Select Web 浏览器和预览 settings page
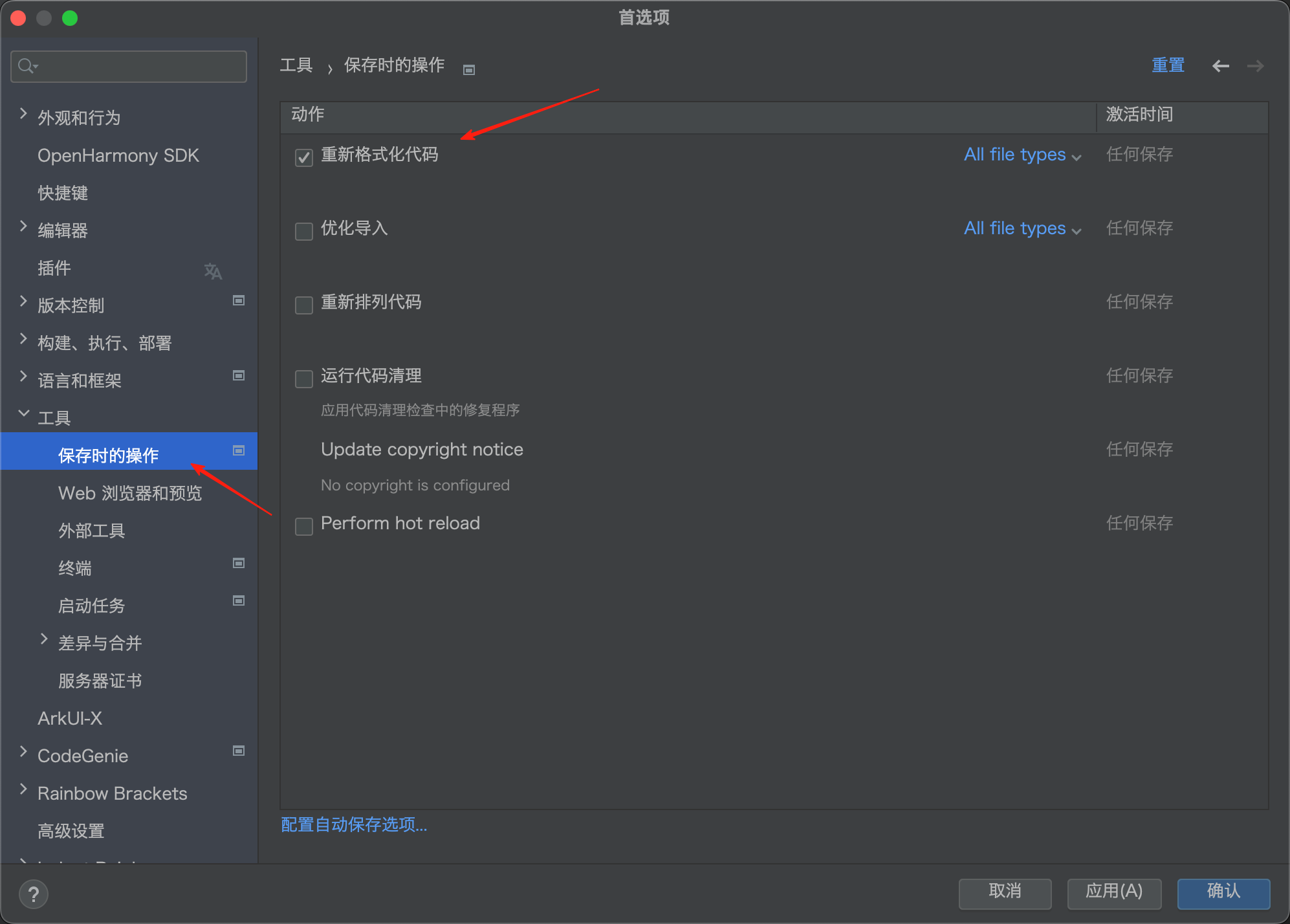 [x=130, y=493]
